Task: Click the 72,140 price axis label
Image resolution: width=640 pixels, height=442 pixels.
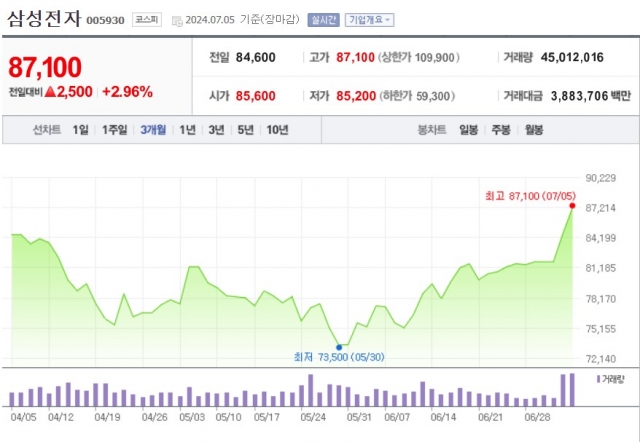Action: tap(600, 359)
